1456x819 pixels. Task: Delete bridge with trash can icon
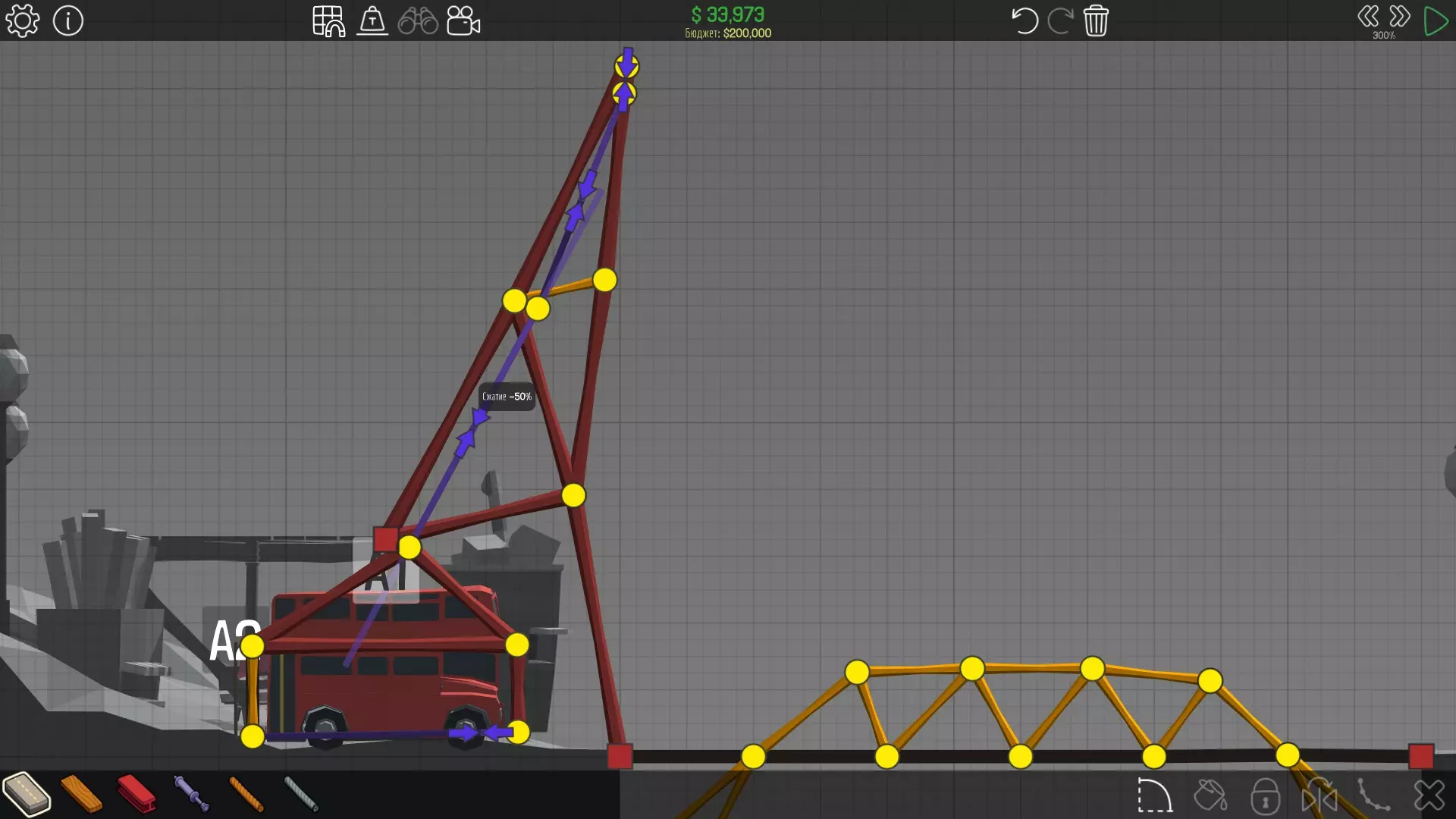tap(1096, 20)
